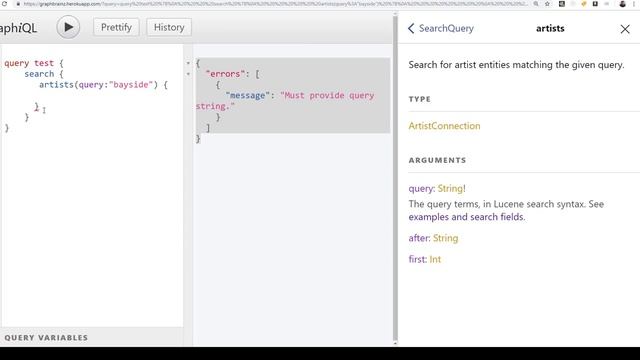Collapse the root object in results
Viewport: 640px width, 360px height.
pos(188,63)
